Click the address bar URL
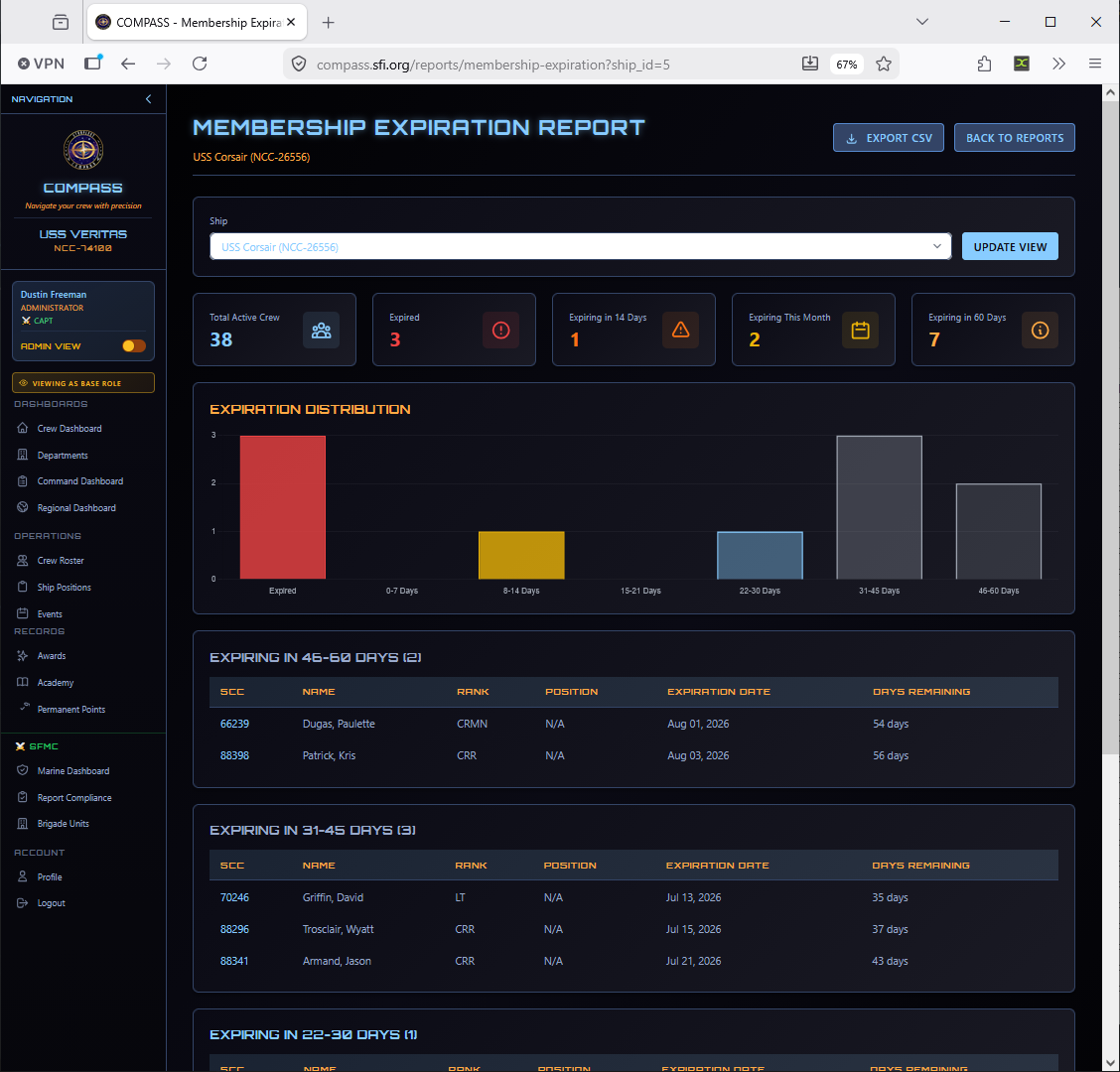The image size is (1120, 1072). click(x=492, y=65)
